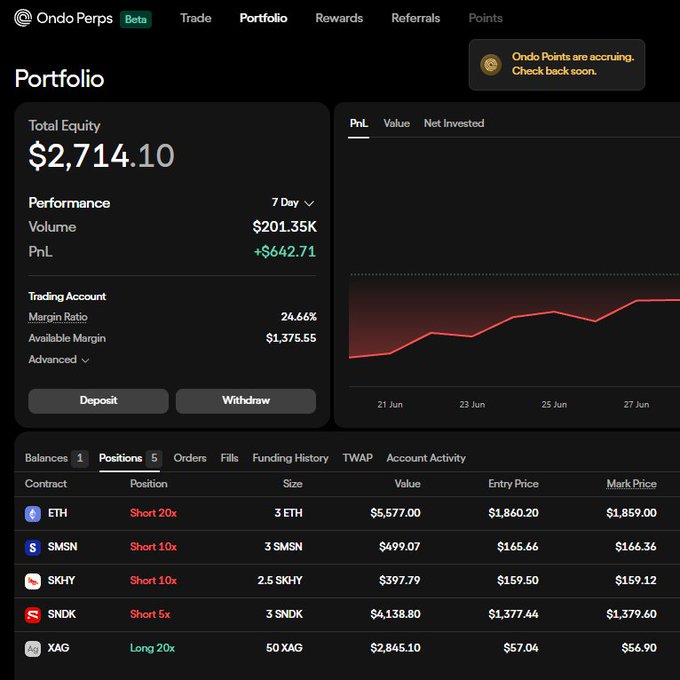Click the gold Ondo Points coin icon

click(490, 65)
